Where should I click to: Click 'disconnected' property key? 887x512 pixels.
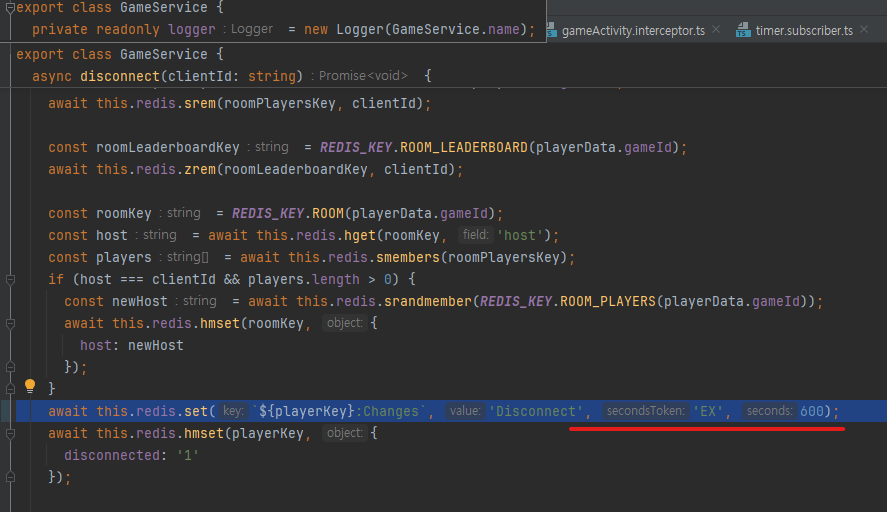pos(112,455)
